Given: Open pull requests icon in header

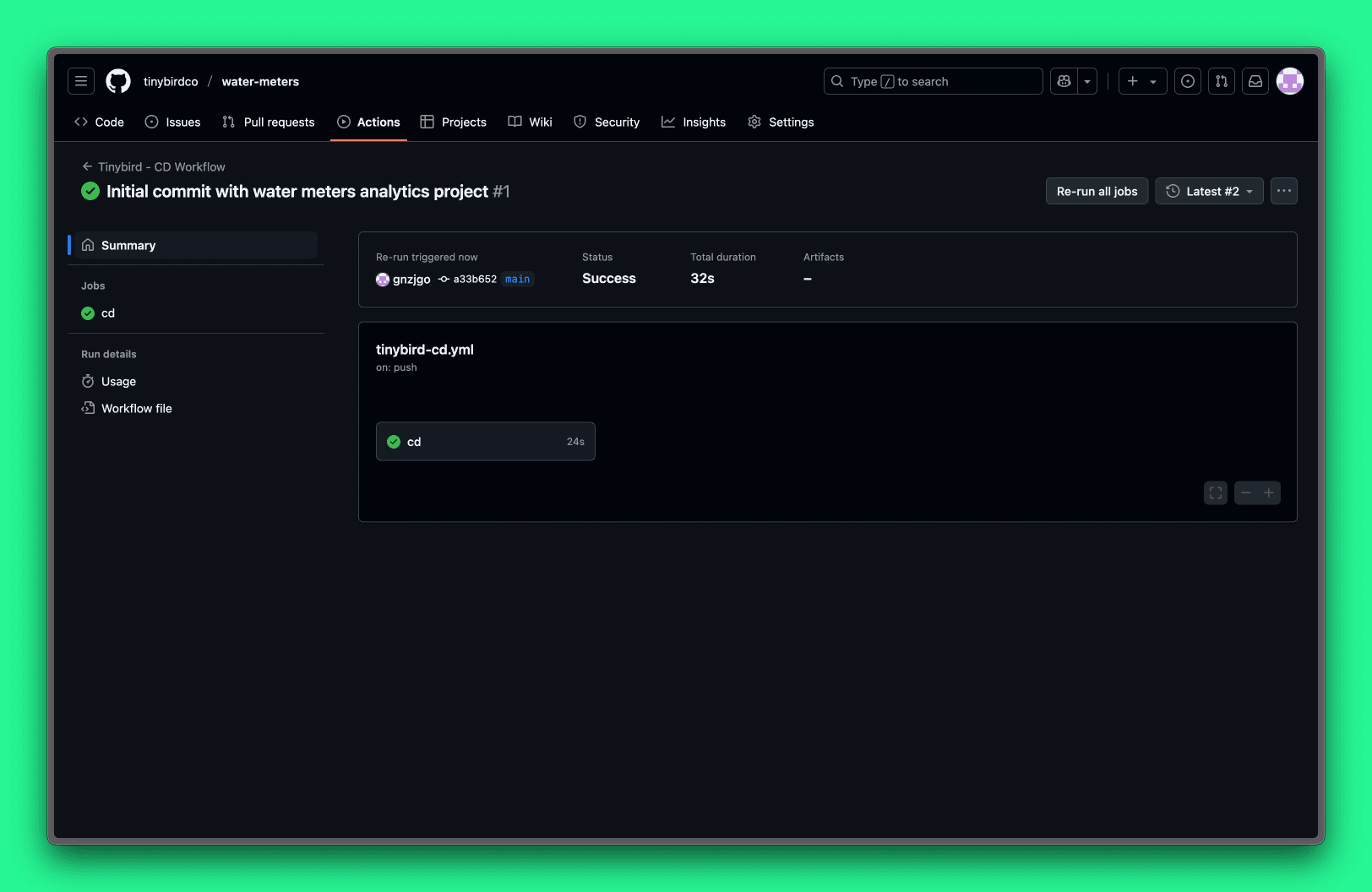Looking at the screenshot, I should pos(1221,81).
